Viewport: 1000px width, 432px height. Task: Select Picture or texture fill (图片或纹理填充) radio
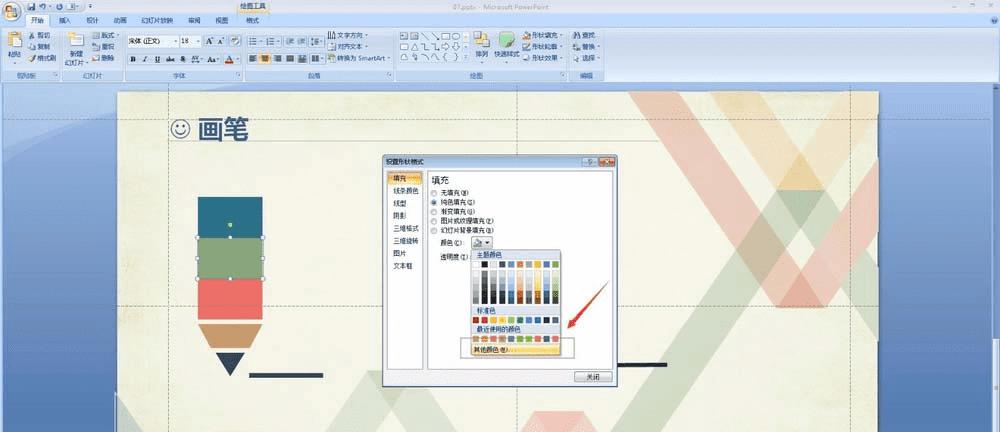(x=434, y=221)
